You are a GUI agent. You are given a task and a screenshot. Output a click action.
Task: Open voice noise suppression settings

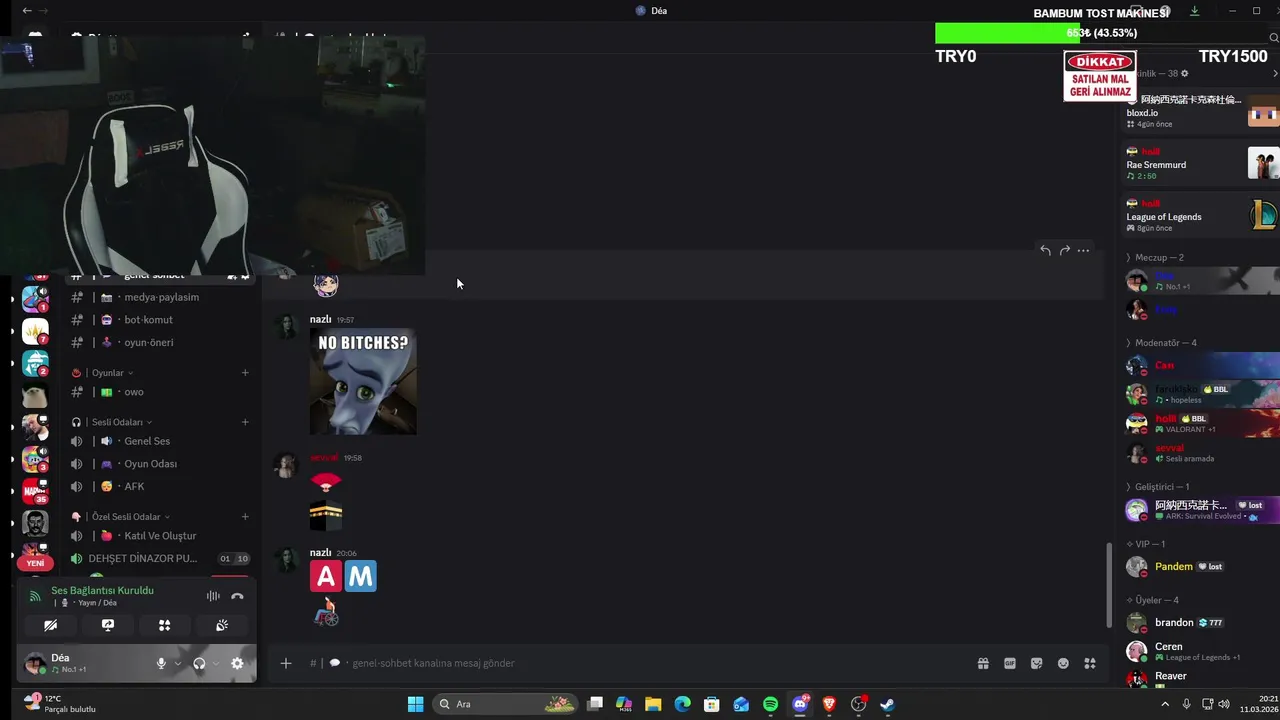point(213,596)
